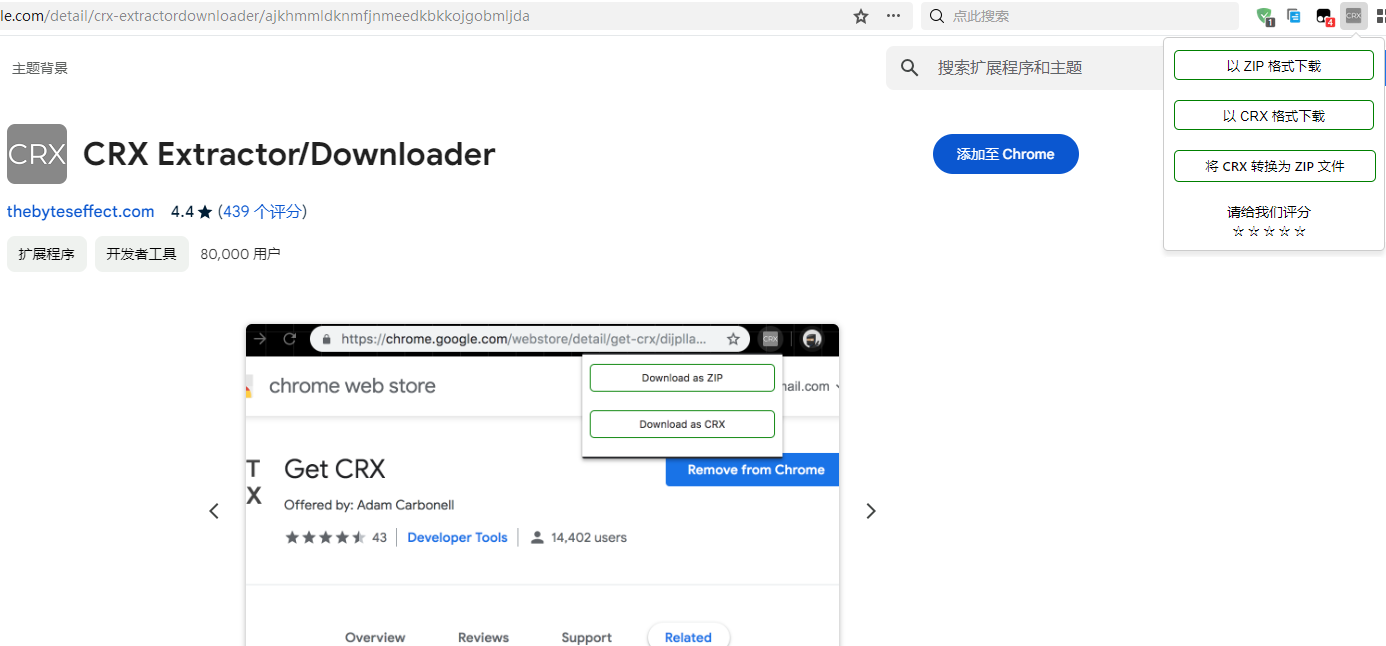Open the black extension icon with red badge
The height and width of the screenshot is (646, 1386).
(1324, 17)
